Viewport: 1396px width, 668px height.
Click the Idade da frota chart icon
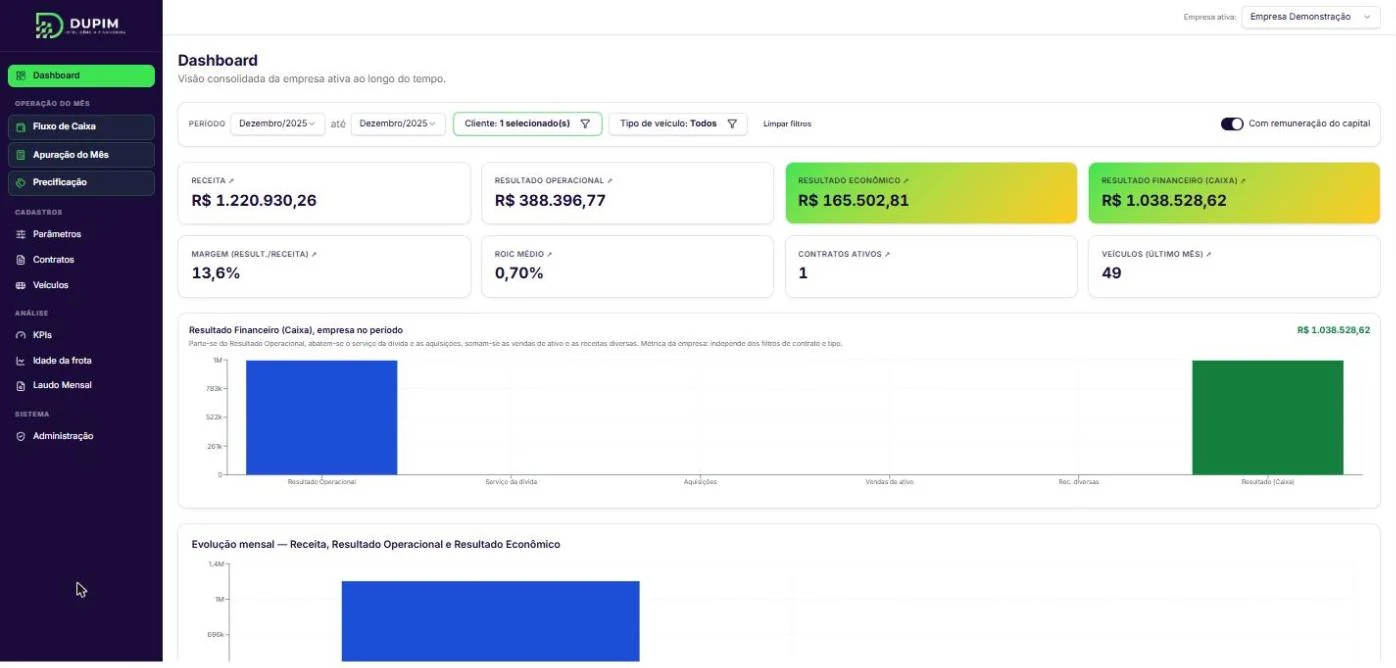pyautogui.click(x=21, y=361)
